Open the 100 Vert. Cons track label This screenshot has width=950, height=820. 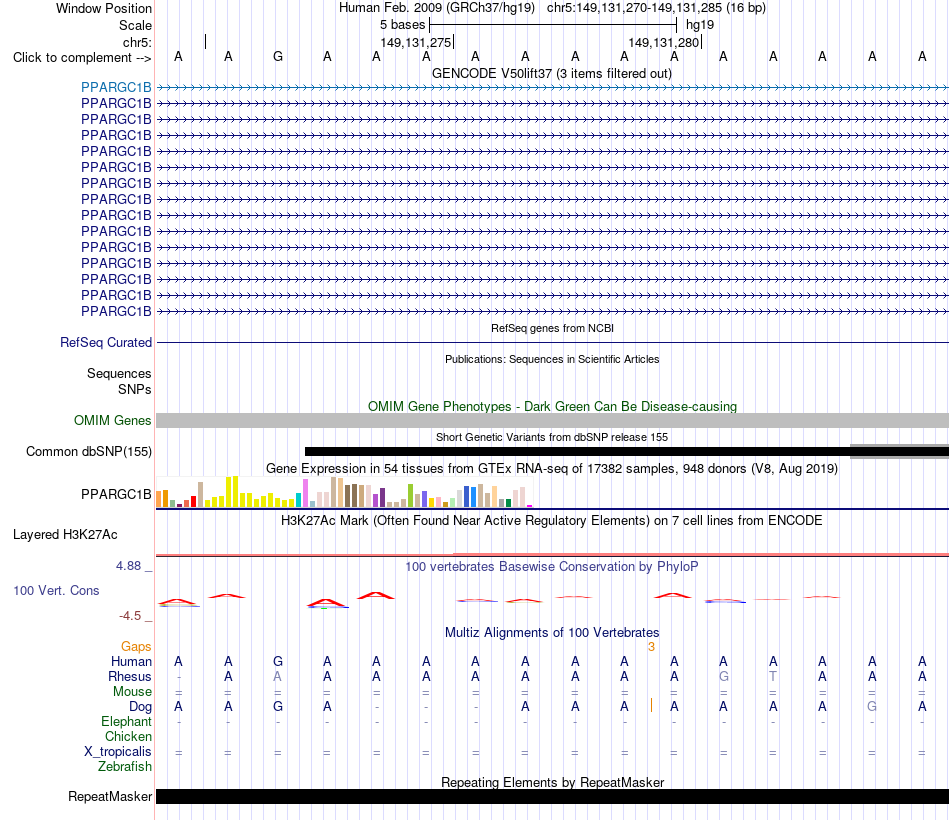pyautogui.click(x=56, y=590)
